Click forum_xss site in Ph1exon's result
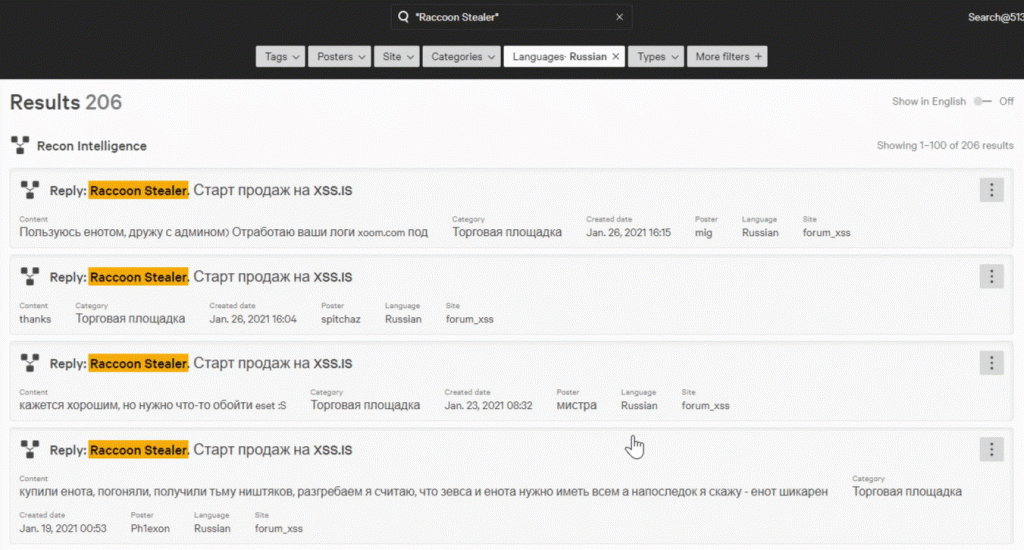This screenshot has width=1024, height=550. [278, 528]
